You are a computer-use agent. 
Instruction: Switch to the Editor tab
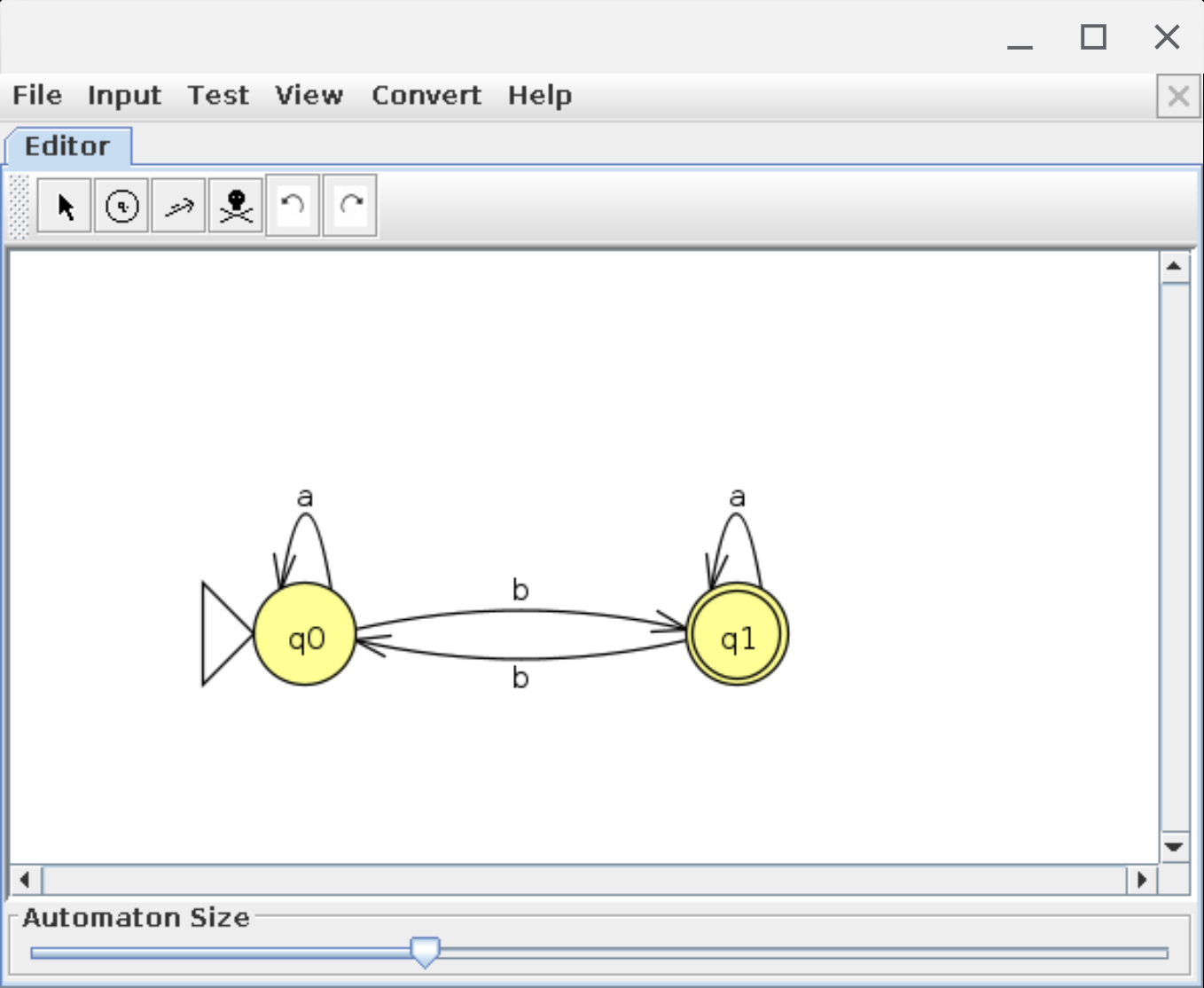[x=67, y=146]
